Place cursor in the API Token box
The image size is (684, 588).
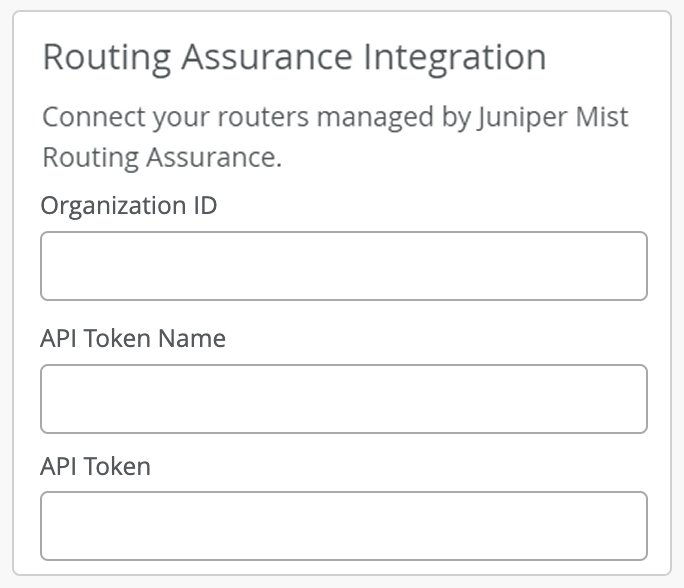tap(343, 526)
